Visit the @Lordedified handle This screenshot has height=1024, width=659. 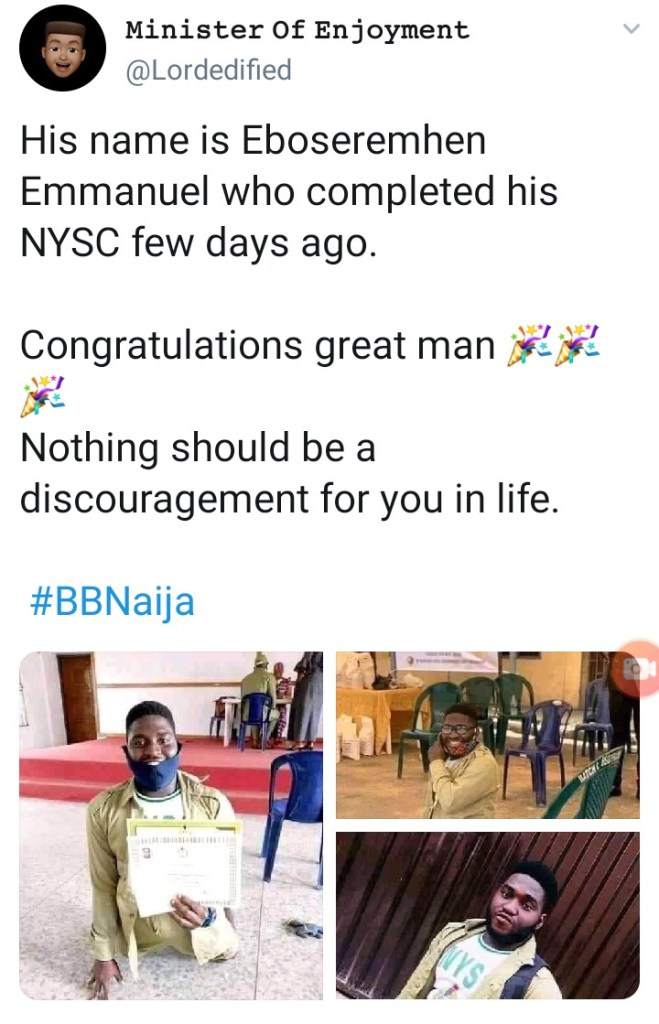click(208, 70)
